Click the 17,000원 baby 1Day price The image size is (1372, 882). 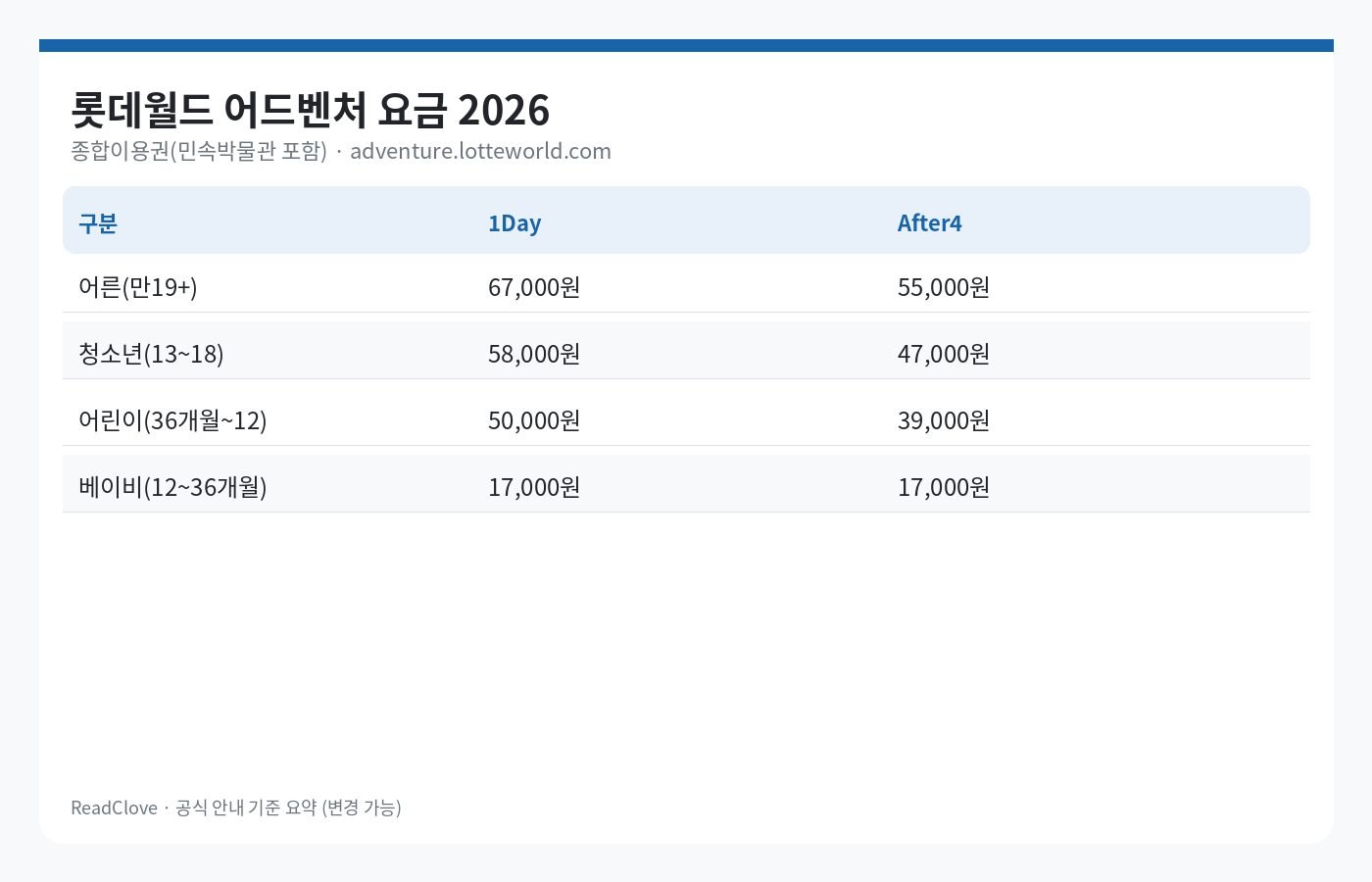pos(534,487)
